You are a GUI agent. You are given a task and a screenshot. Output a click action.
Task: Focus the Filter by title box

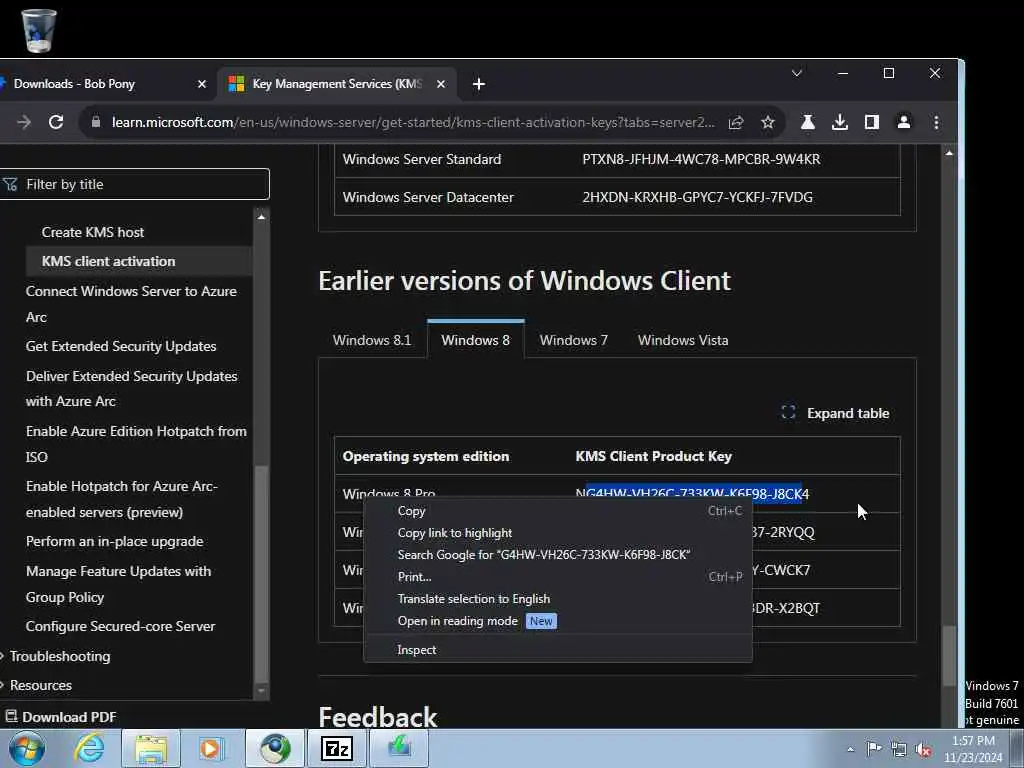pyautogui.click(x=135, y=184)
